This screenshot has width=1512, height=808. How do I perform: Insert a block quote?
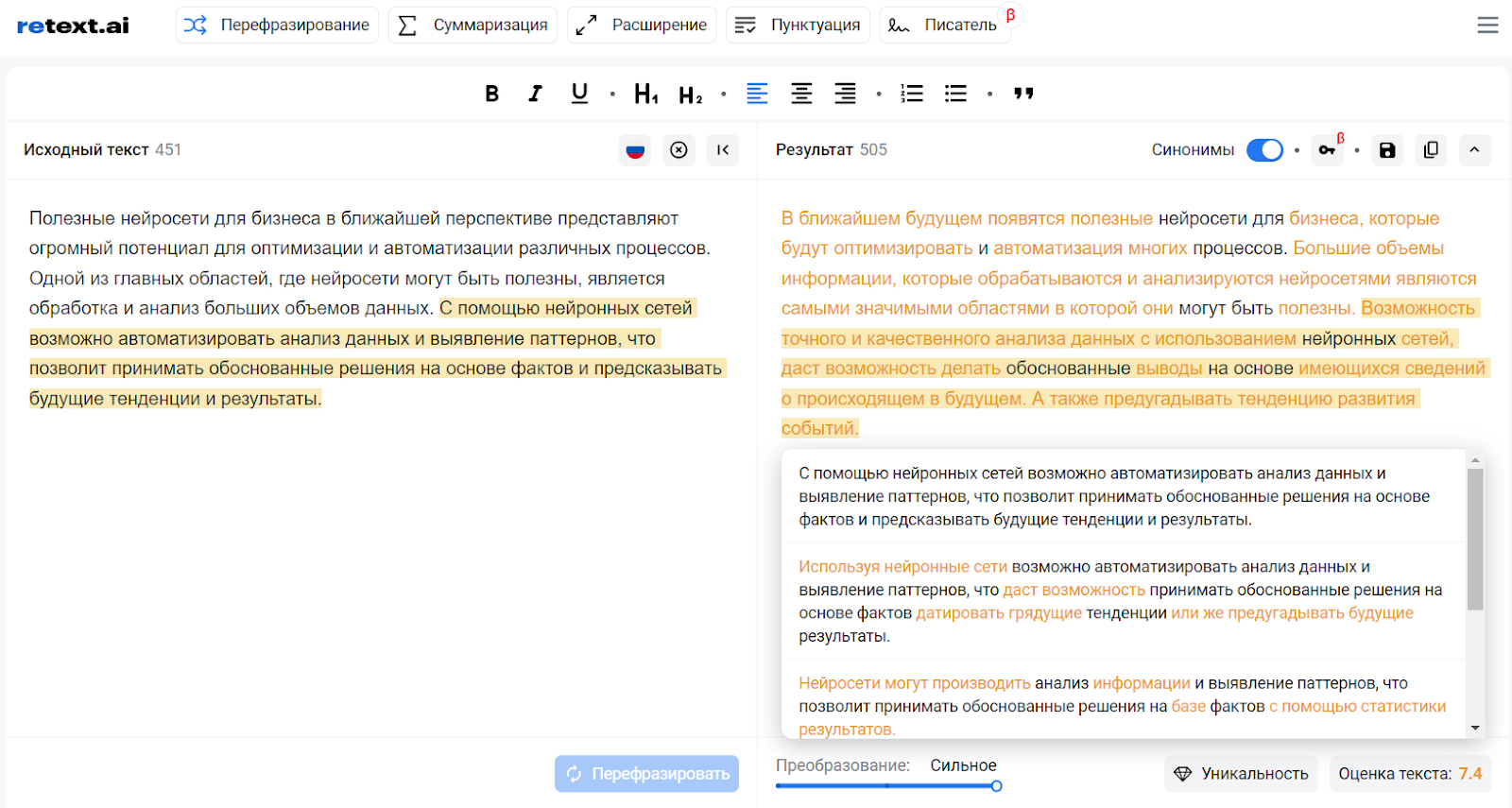point(1023,94)
